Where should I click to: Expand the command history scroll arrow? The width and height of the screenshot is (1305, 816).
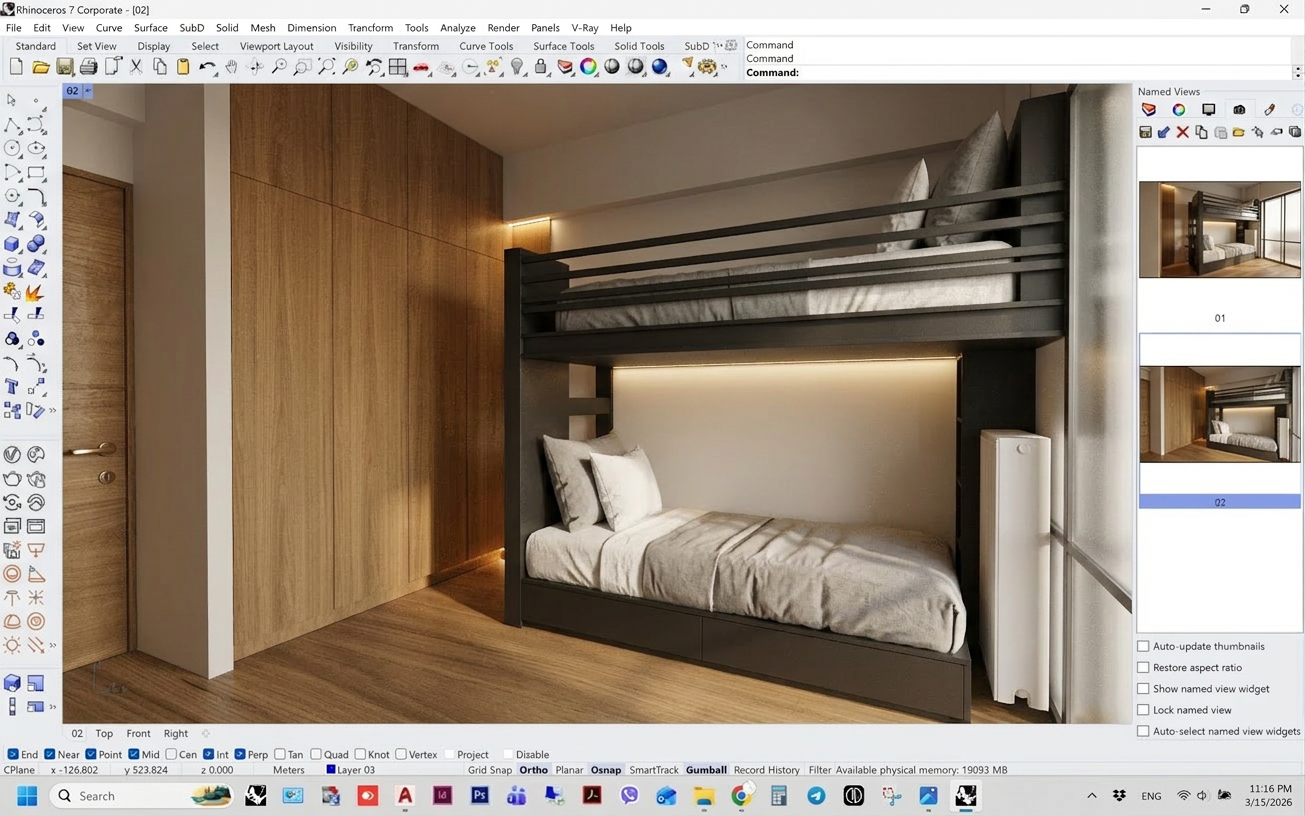pos(1298,72)
